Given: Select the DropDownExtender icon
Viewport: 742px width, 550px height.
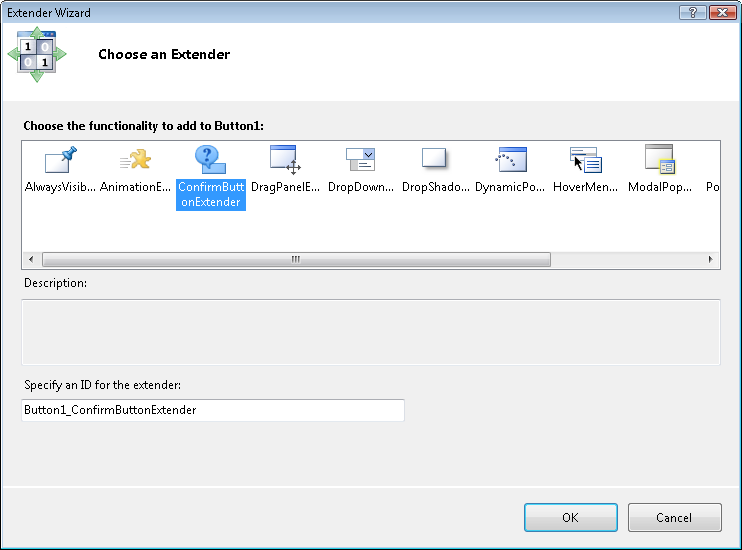Looking at the screenshot, I should pos(361,160).
